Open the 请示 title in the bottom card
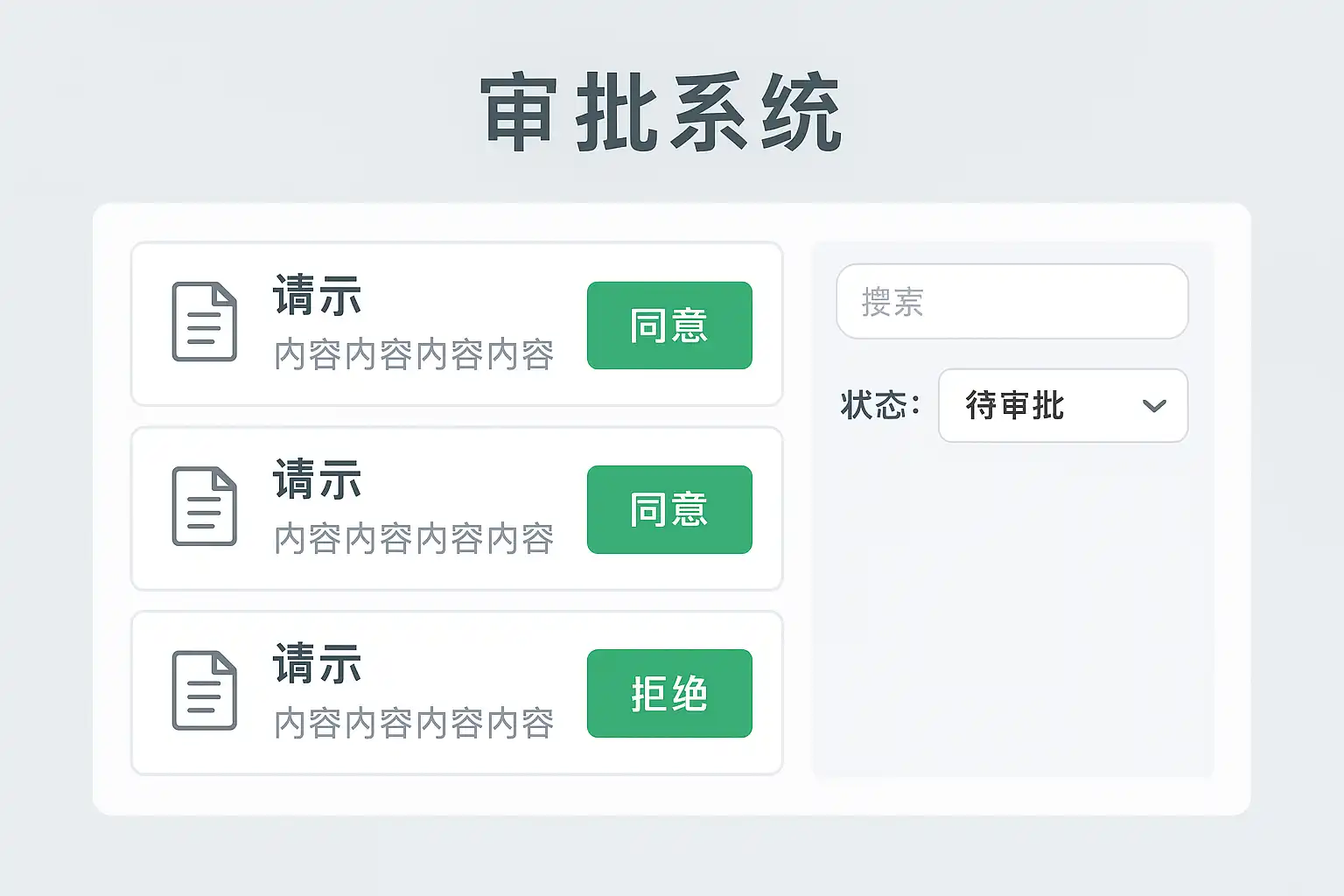 pos(317,663)
